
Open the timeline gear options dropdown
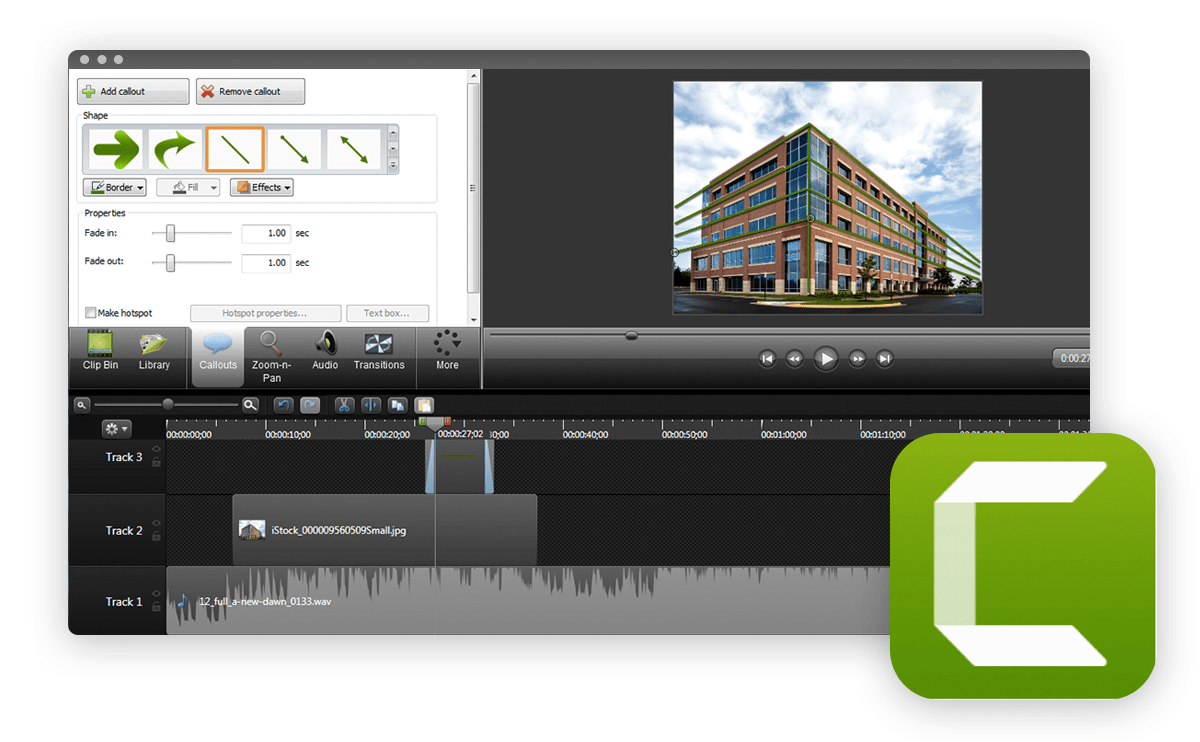click(116, 429)
